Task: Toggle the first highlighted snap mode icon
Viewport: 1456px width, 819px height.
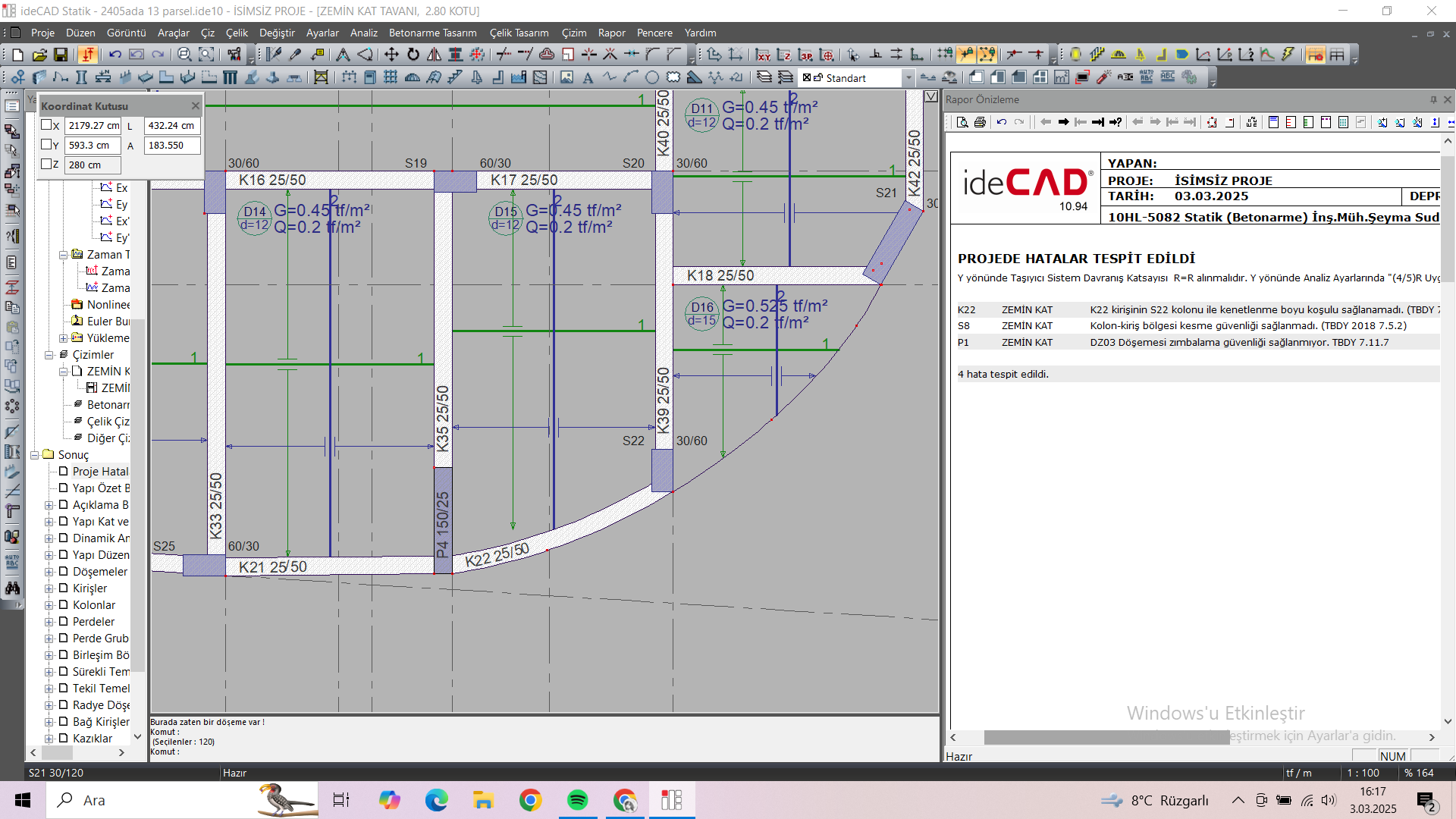Action: click(x=966, y=55)
